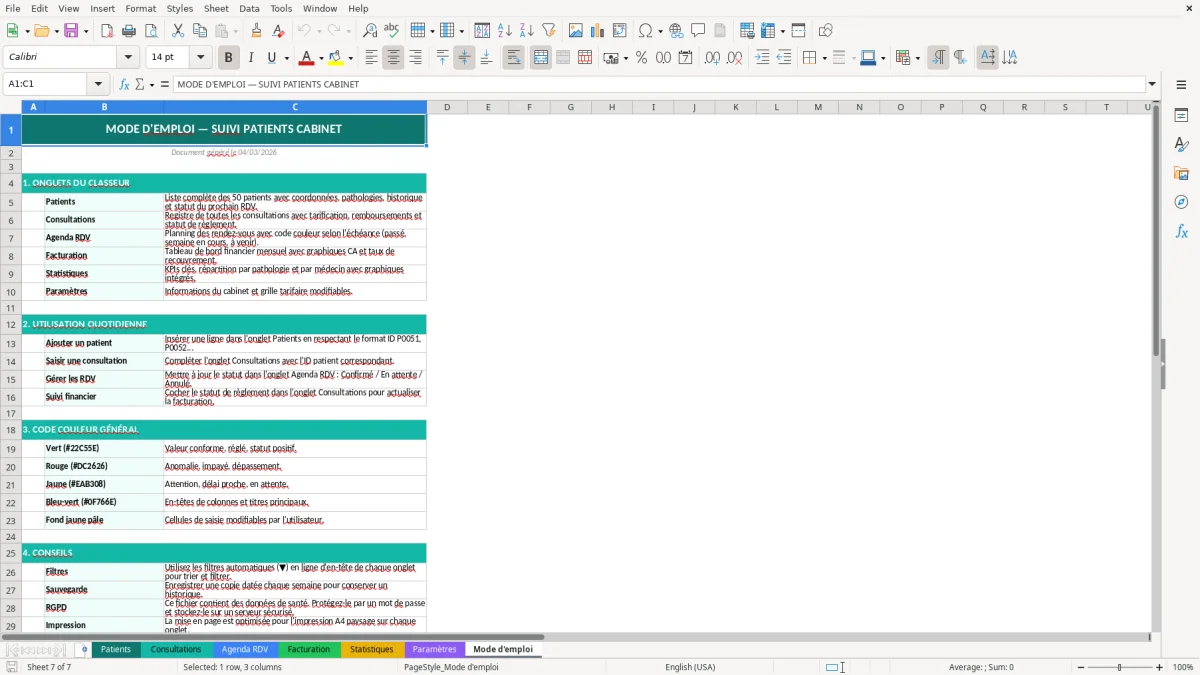The width and height of the screenshot is (1200, 675).
Task: Switch to Facturation sheet tab
Action: coord(308,649)
